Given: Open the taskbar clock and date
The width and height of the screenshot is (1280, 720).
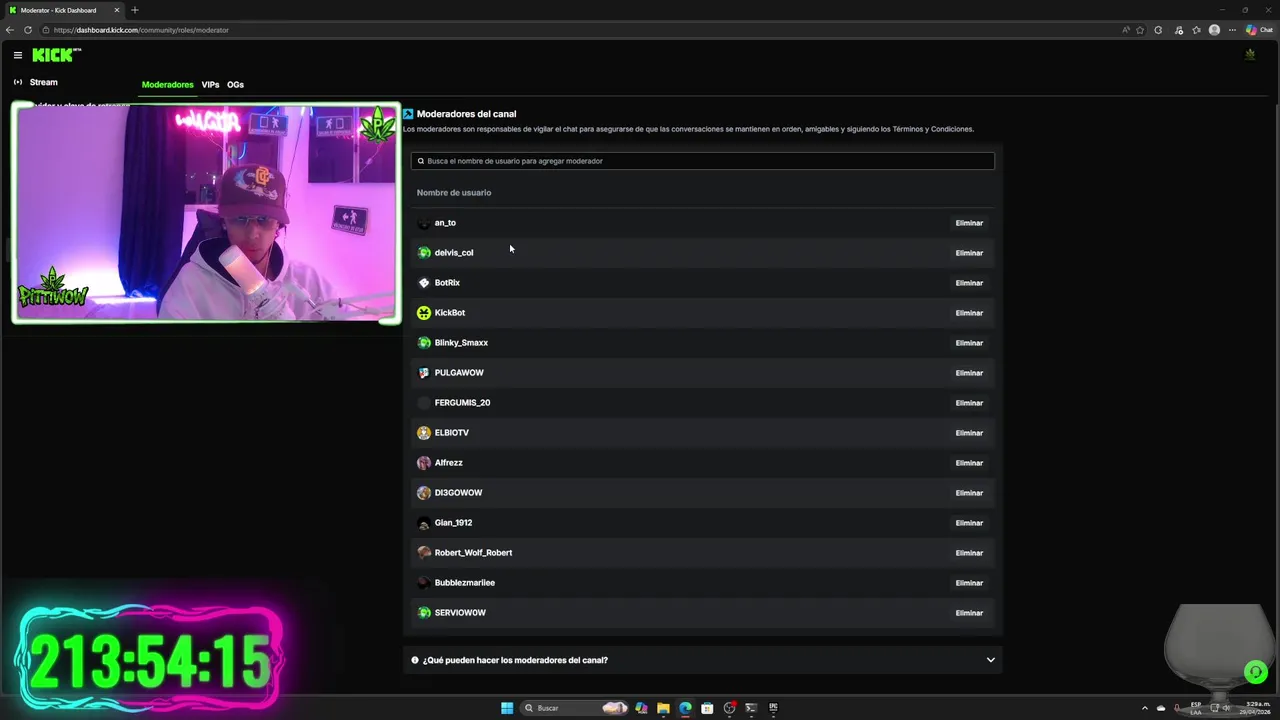Looking at the screenshot, I should (x=1257, y=708).
